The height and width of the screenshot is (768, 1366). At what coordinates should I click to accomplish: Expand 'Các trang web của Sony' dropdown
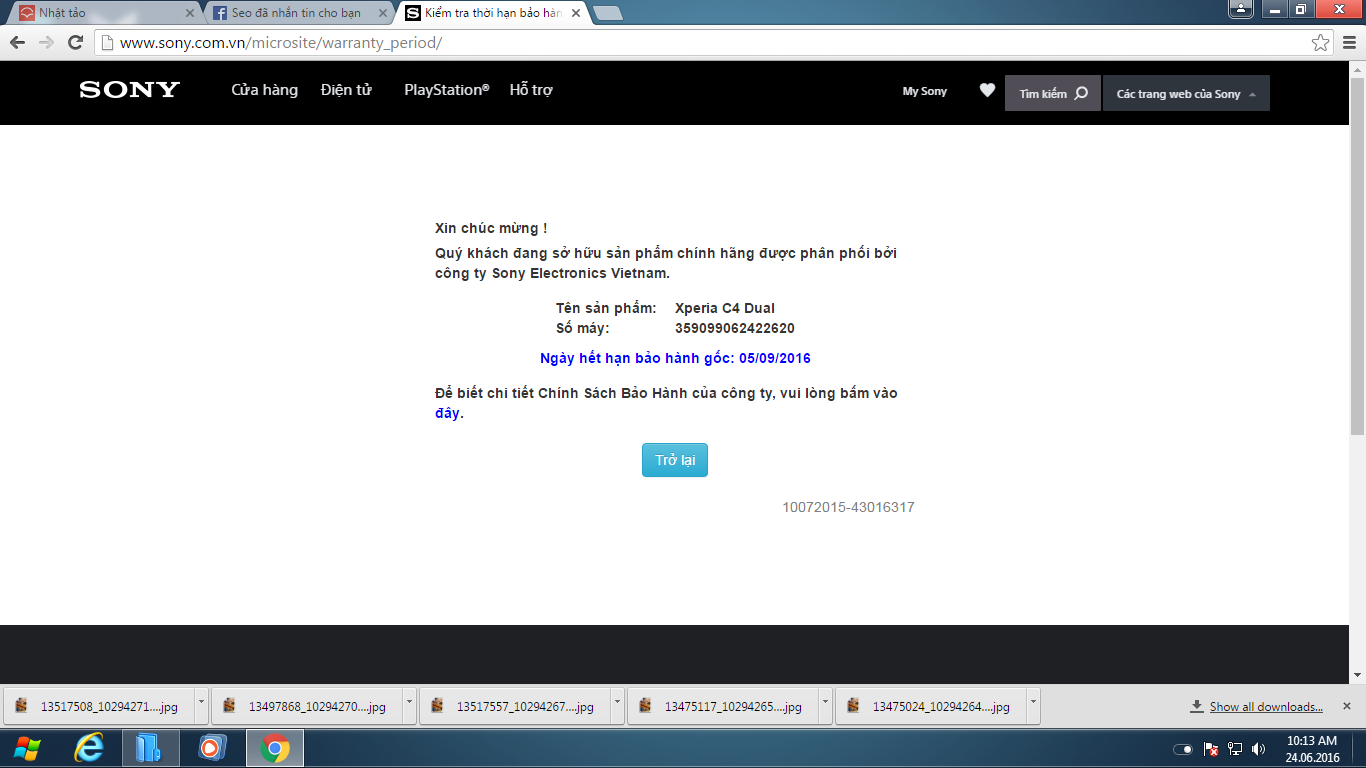1186,94
